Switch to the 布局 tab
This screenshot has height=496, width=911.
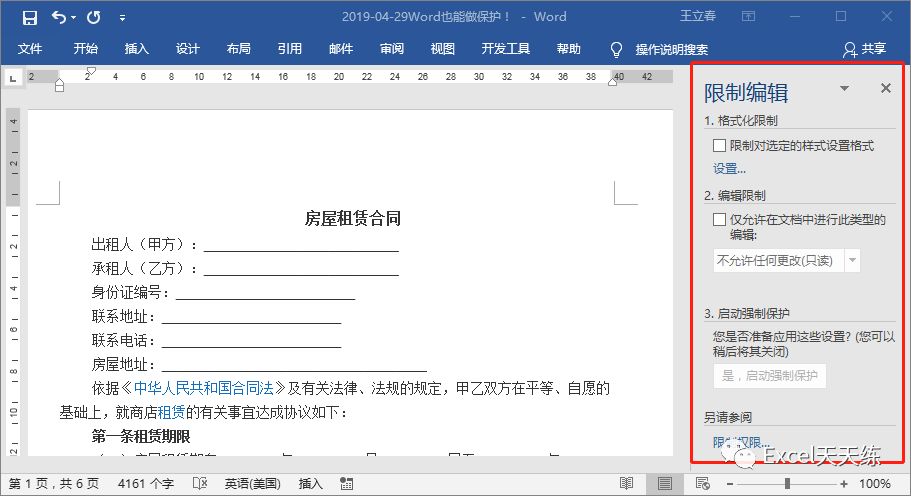[x=239, y=49]
